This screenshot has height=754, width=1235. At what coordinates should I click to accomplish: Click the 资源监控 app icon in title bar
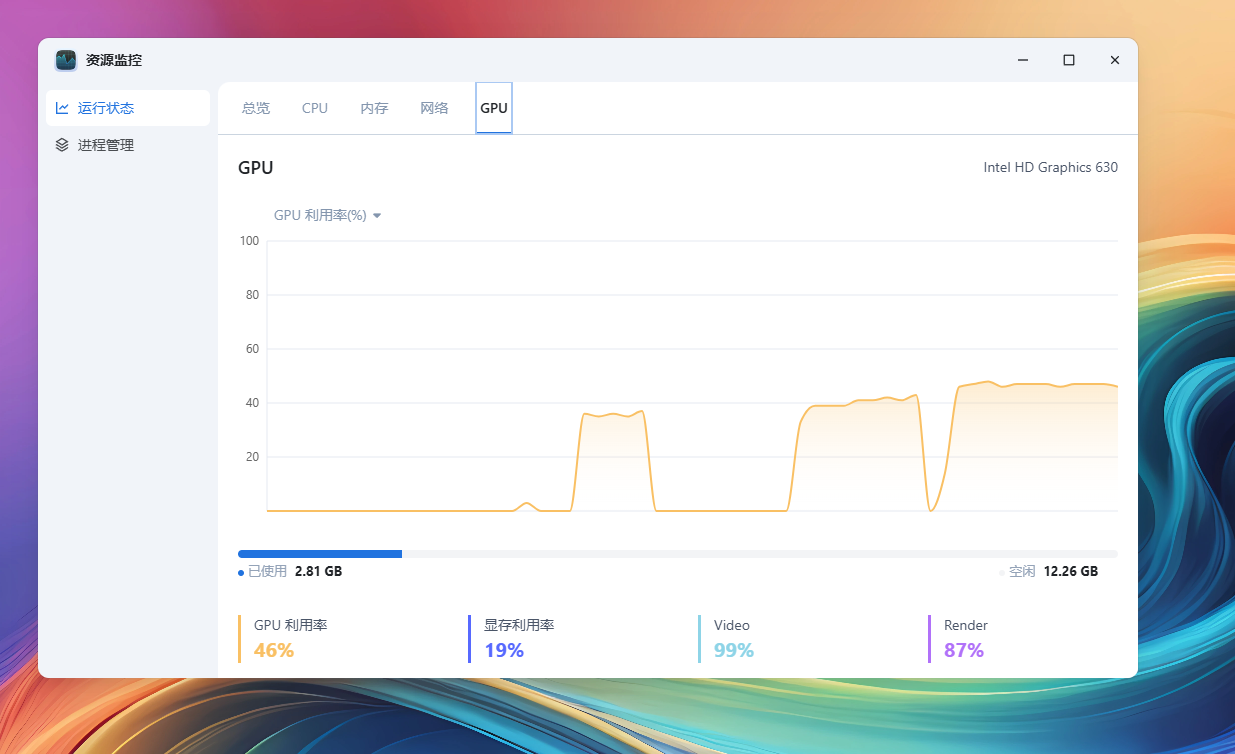66,60
